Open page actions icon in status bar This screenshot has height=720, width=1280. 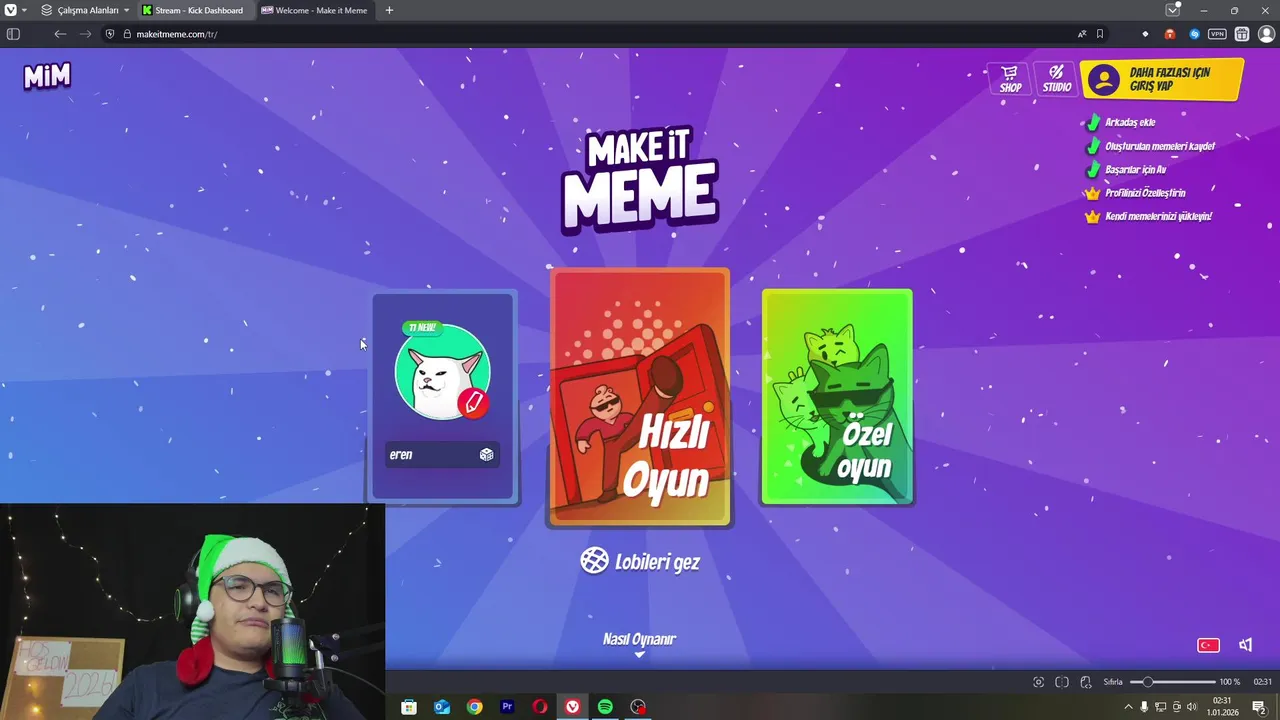[x=1087, y=682]
